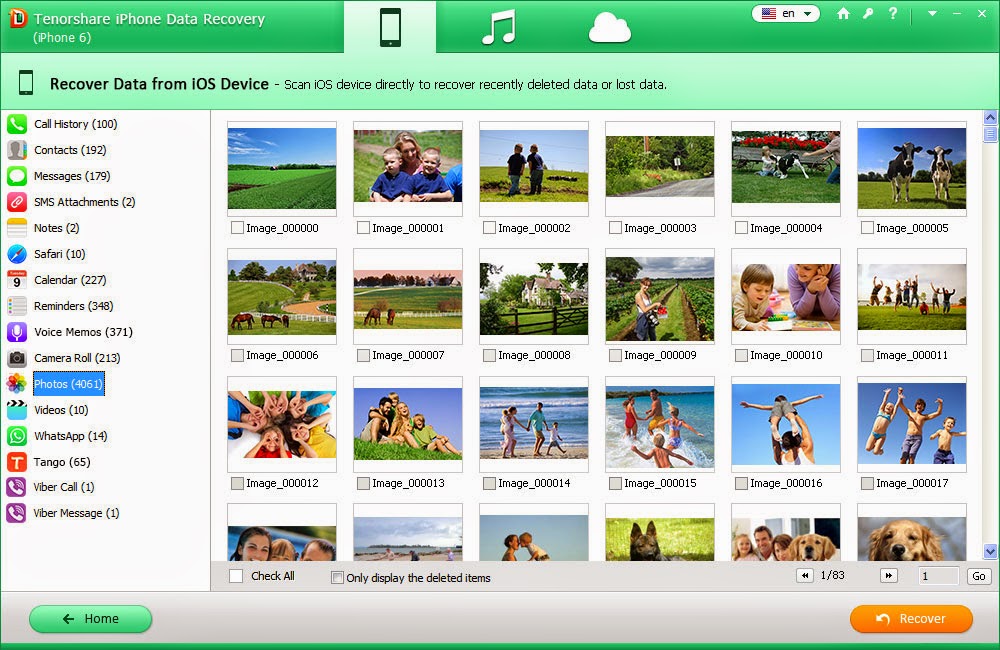Open Camera Roll (213) in sidebar

click(77, 358)
